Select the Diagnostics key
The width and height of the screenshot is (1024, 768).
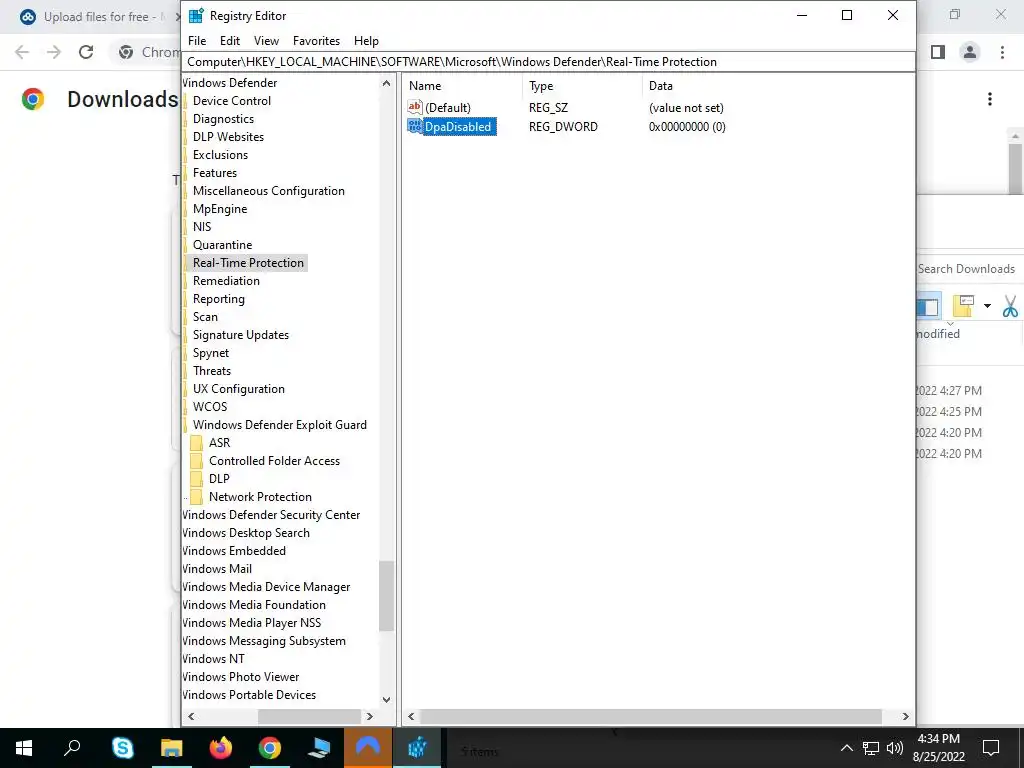click(223, 119)
